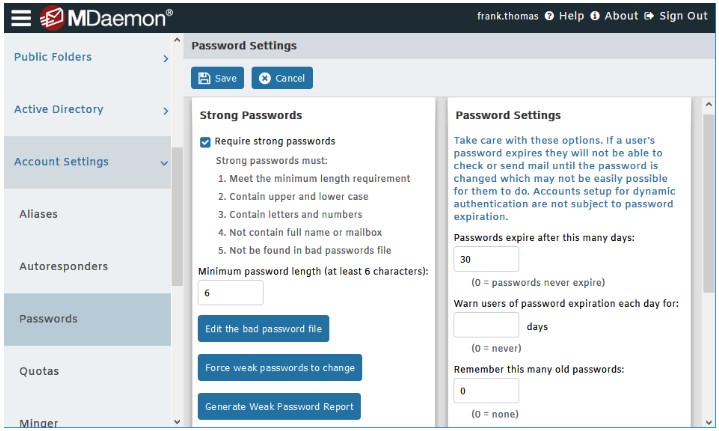
Task: Click the Minimum password length field
Action: click(x=231, y=293)
